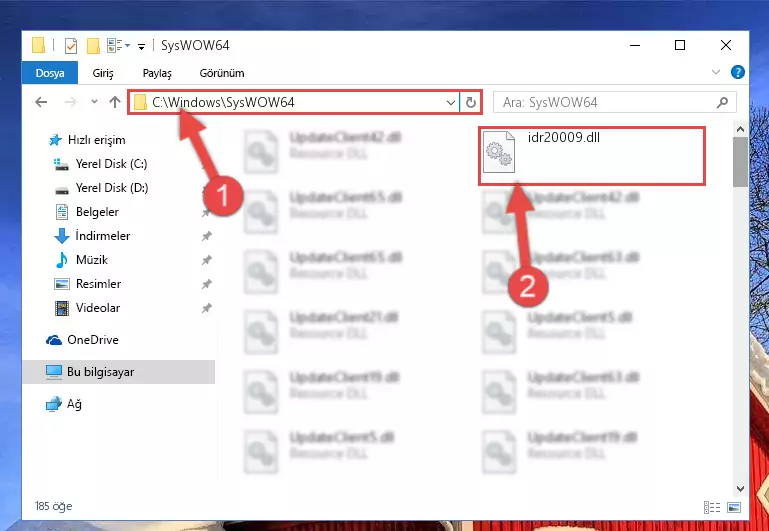This screenshot has width=769, height=531.
Task: Open Yerel Disk (D:) in sidebar
Action: coord(112,188)
